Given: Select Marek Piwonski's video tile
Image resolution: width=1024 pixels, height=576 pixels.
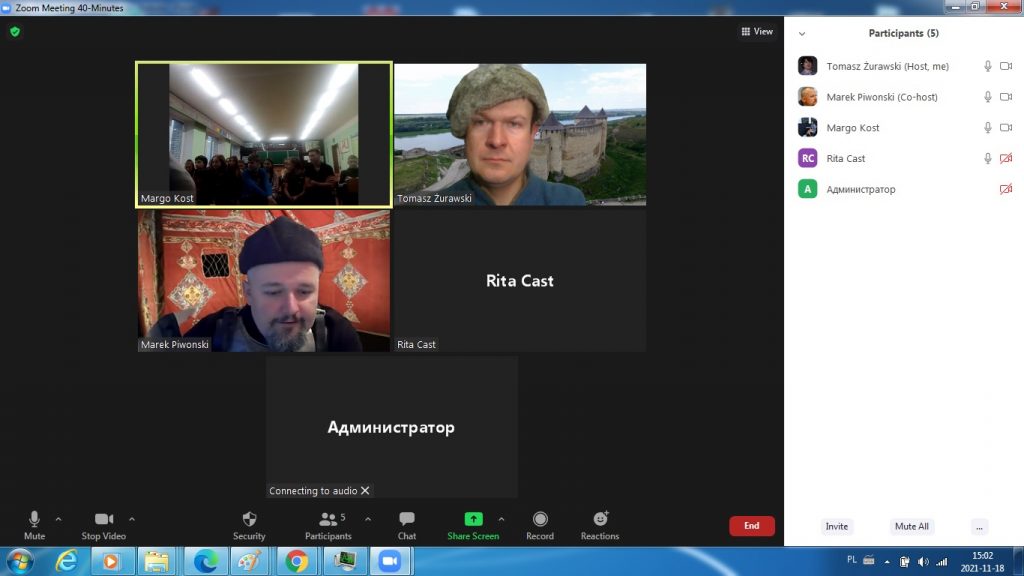Looking at the screenshot, I should click(264, 281).
